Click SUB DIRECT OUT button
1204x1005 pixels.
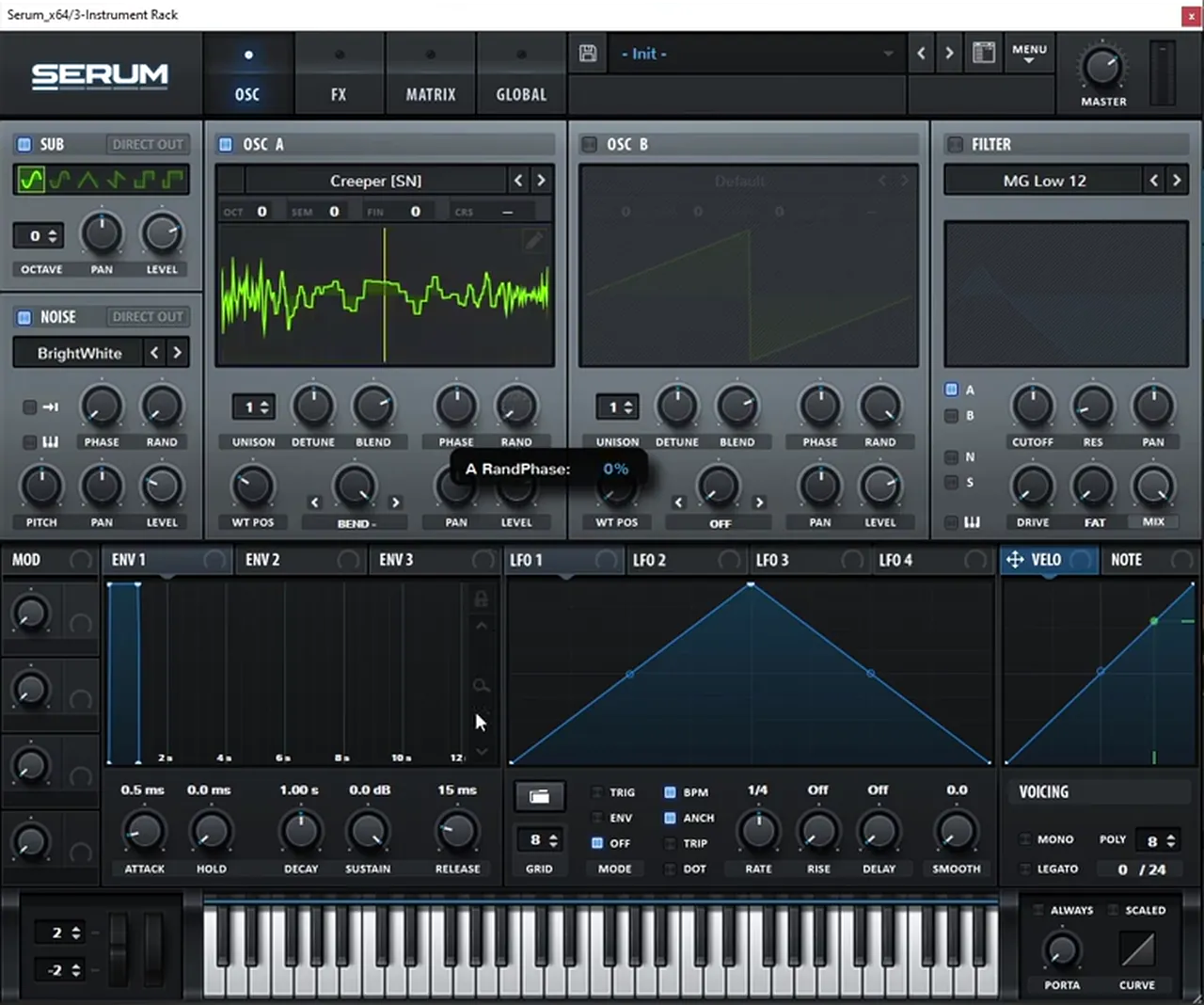tap(148, 144)
